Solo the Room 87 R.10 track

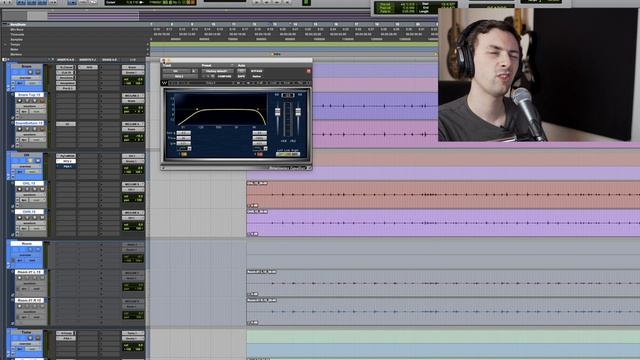(35, 306)
